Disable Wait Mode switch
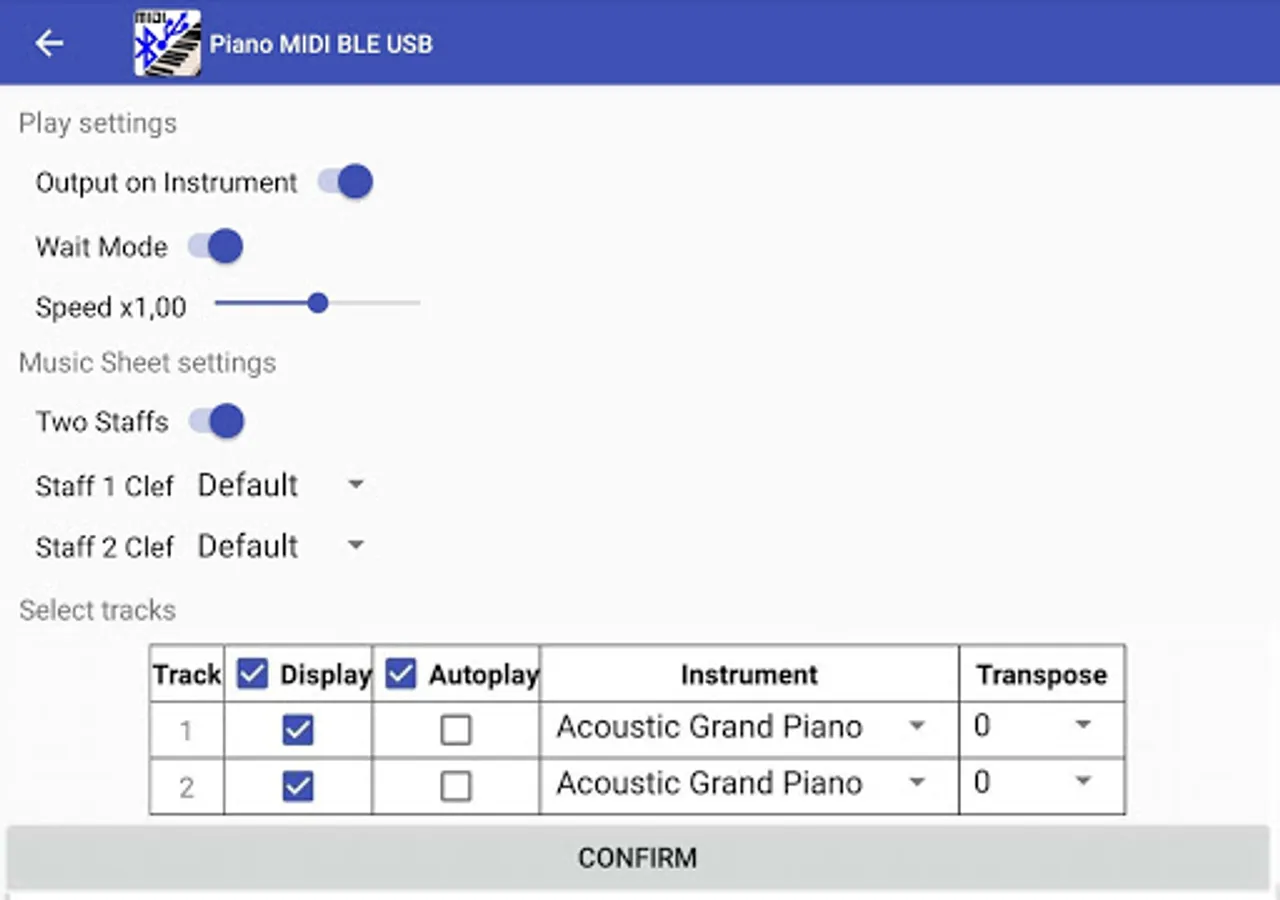 click(216, 246)
